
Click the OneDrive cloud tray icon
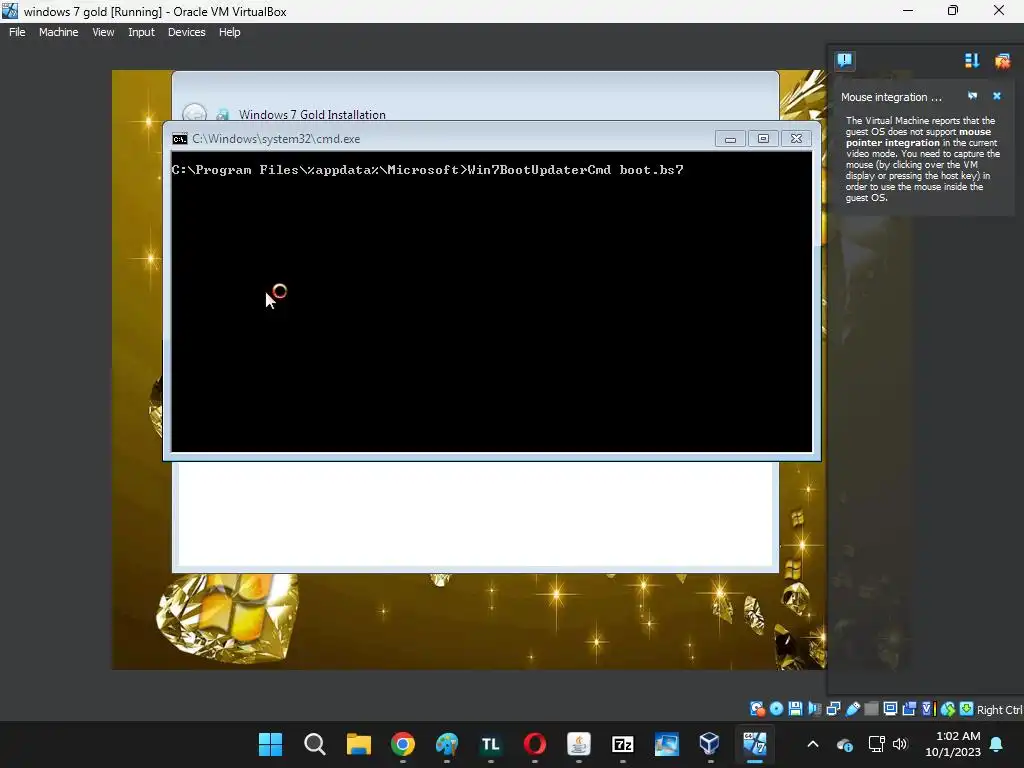[844, 744]
